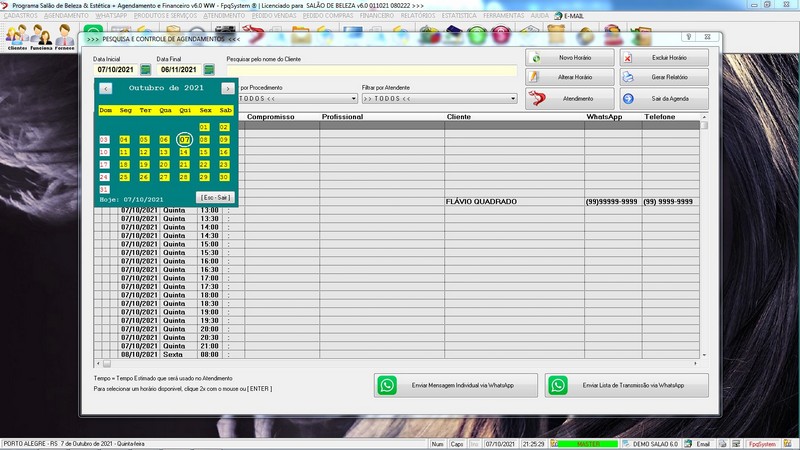Click the Sair da Agenda button
Viewport: 800px width, 450px height.
click(664, 98)
